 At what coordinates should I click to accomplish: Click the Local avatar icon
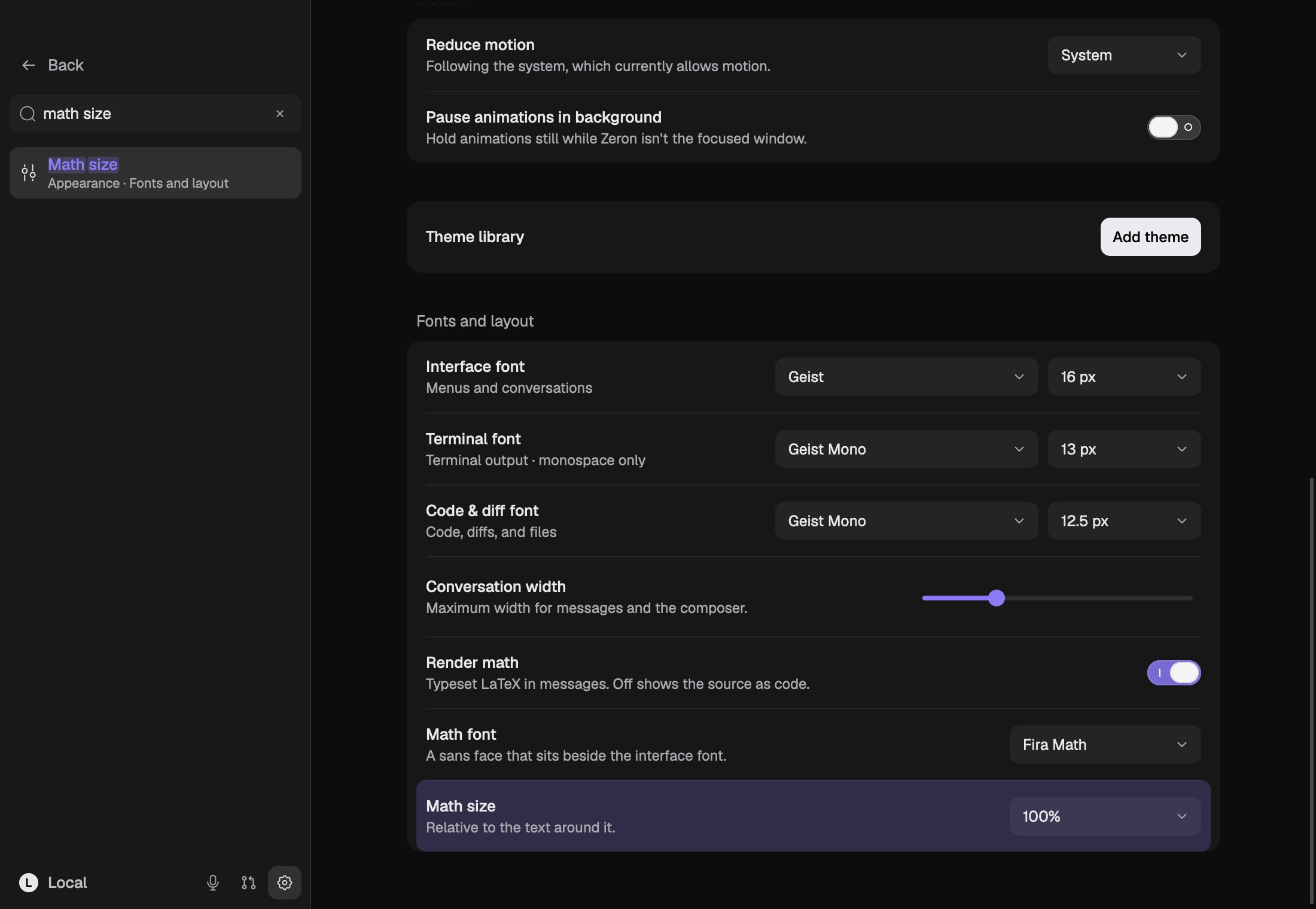click(29, 883)
